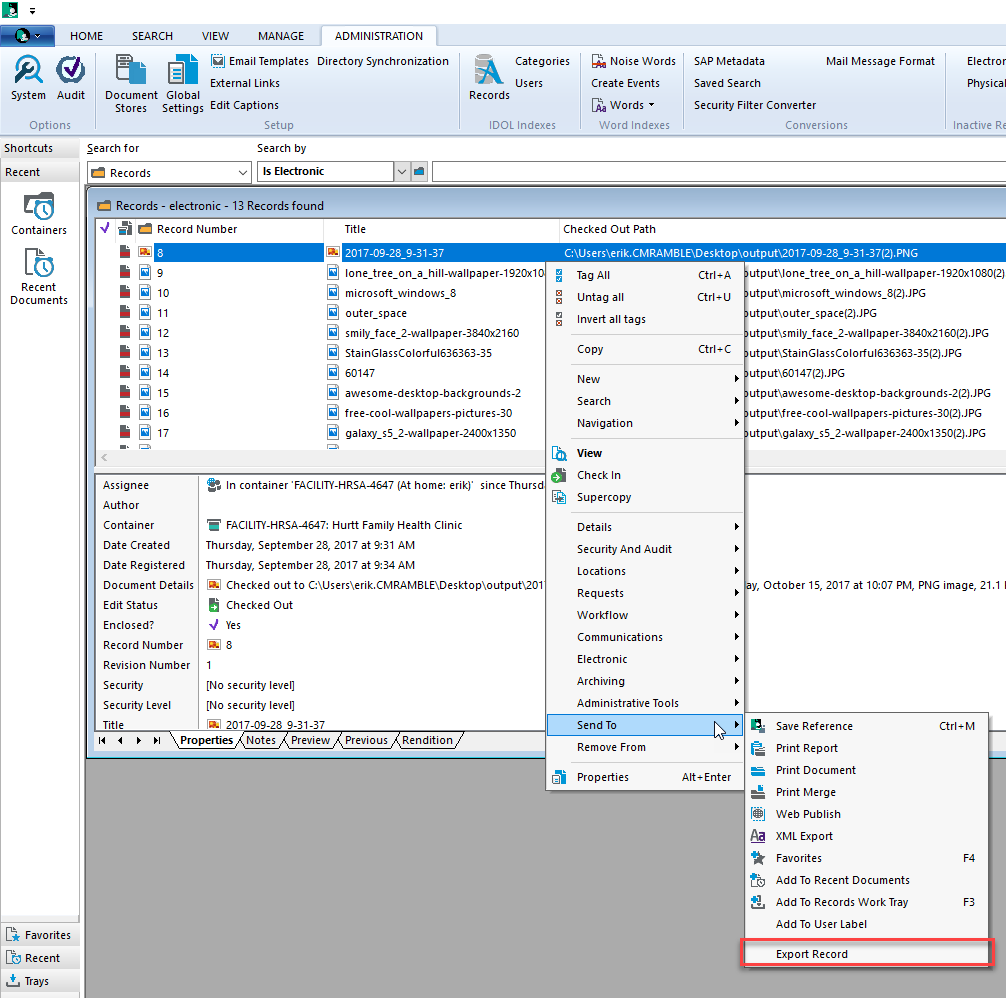
Task: Click Add To User Label
Action: click(x=866, y=924)
